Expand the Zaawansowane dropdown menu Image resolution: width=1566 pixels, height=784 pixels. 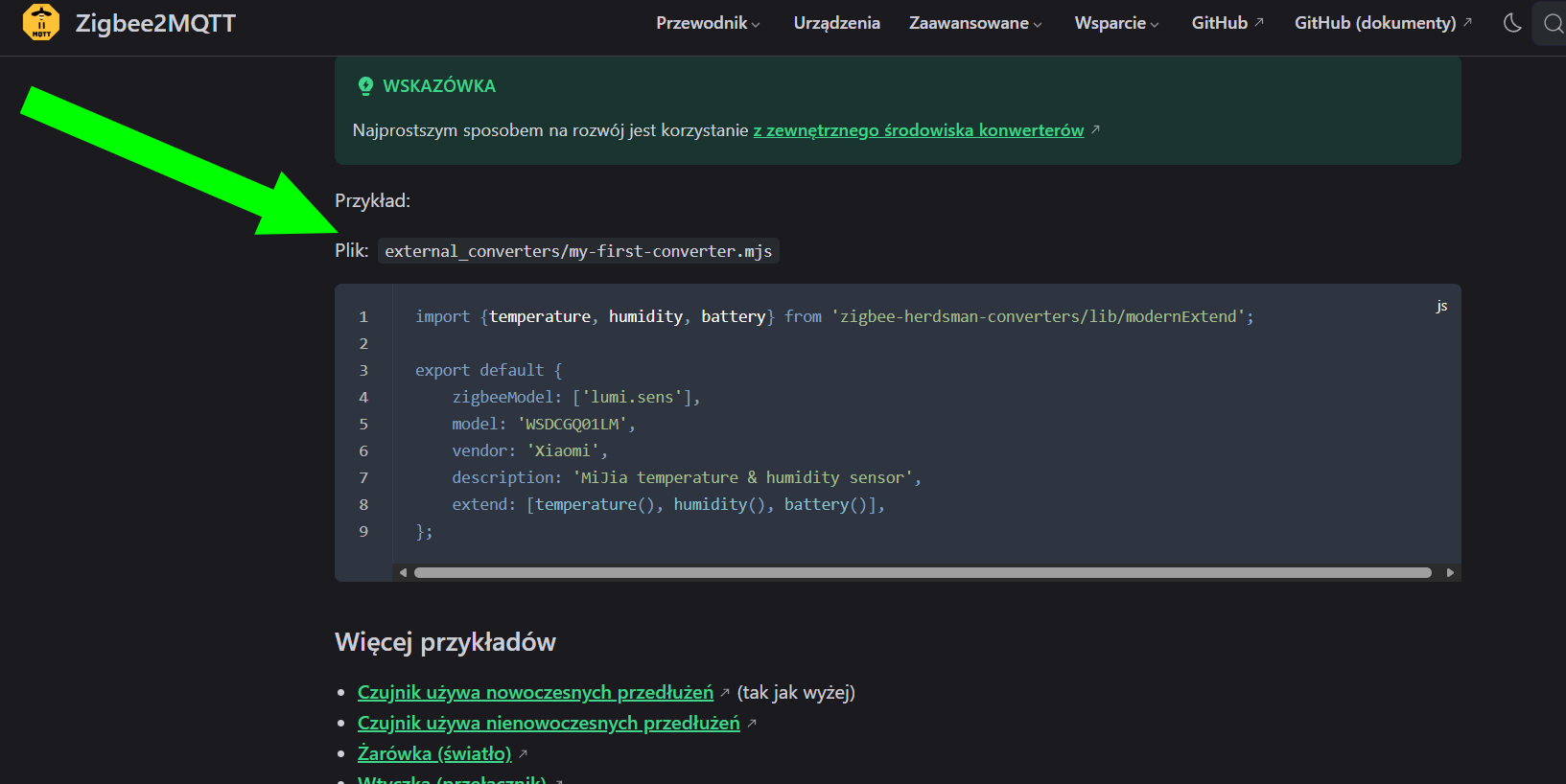click(x=974, y=23)
